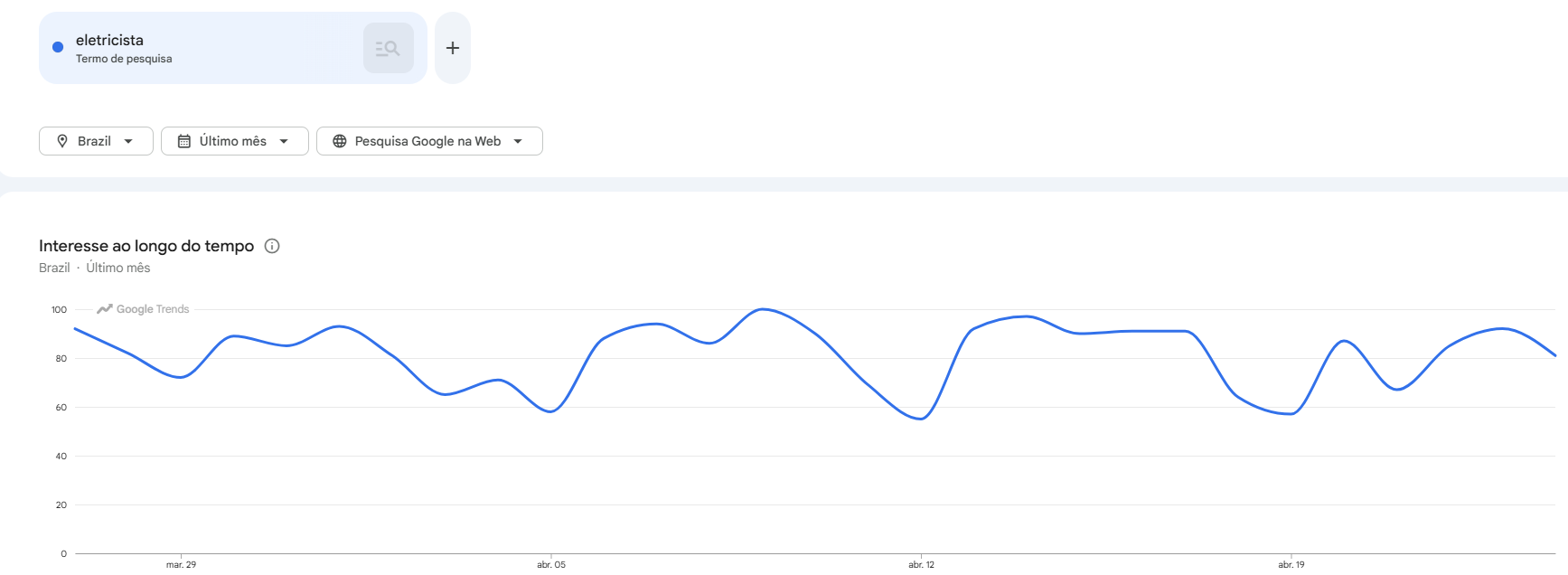Click the location pin icon in Brazil filter
This screenshot has width=1568, height=575.
[62, 141]
